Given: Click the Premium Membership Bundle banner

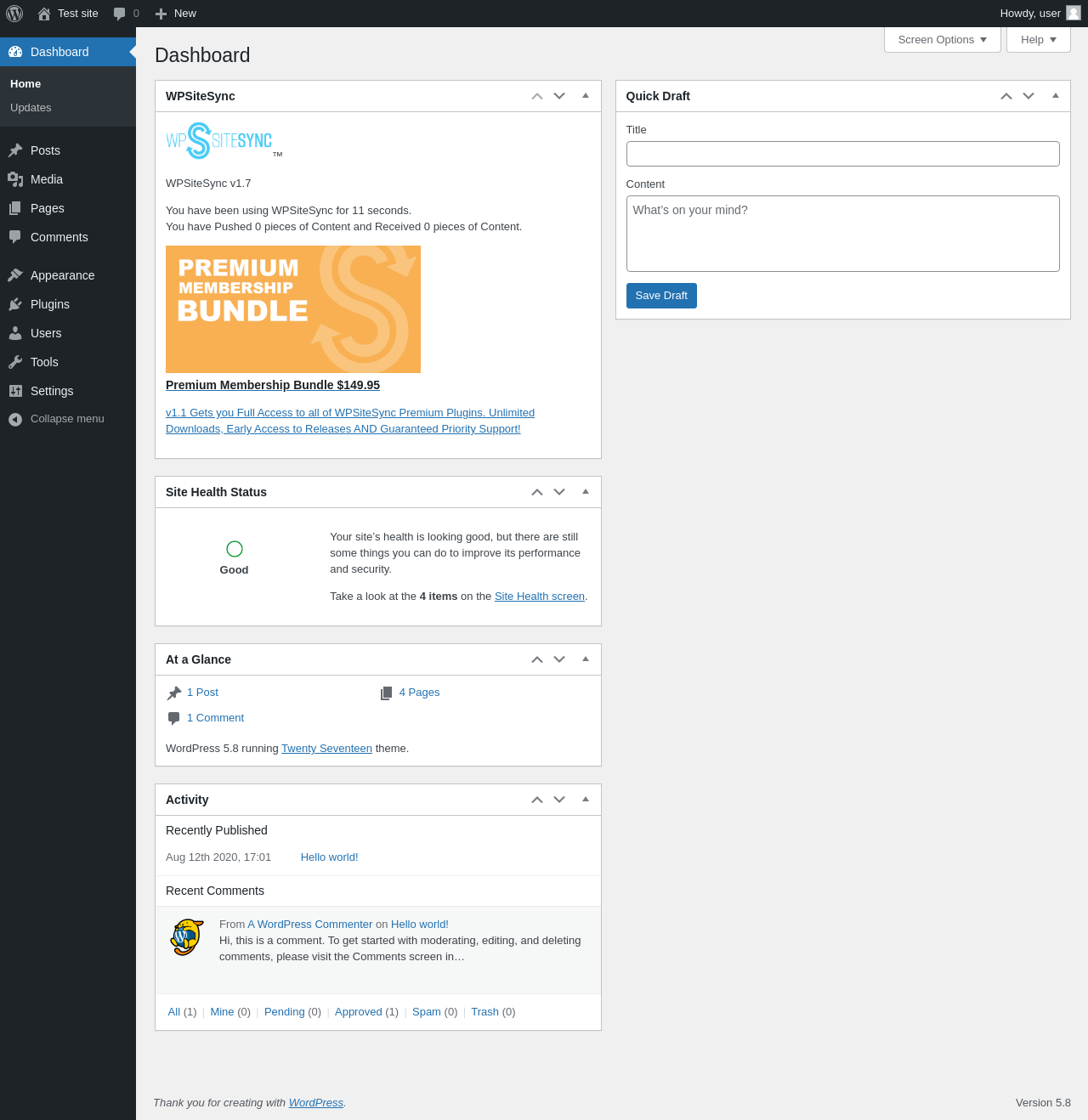Looking at the screenshot, I should click(x=293, y=309).
